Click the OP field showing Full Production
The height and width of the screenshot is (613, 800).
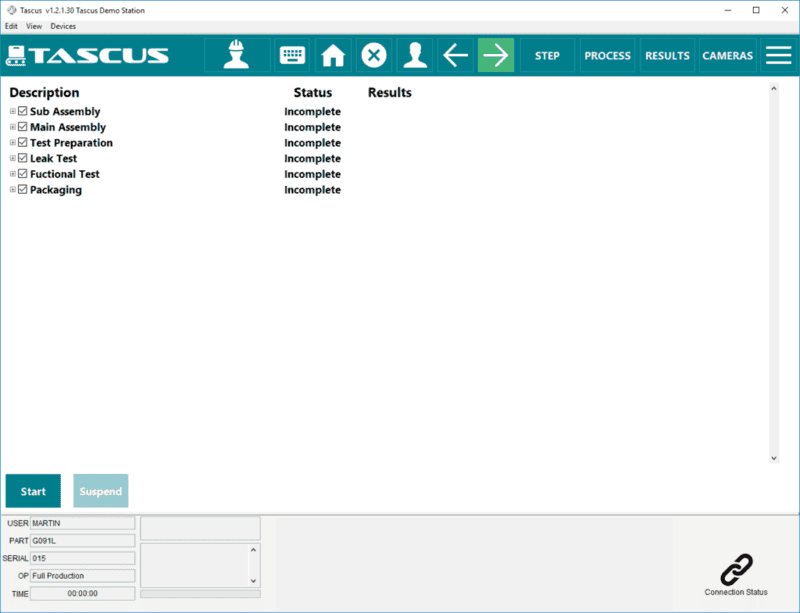point(83,576)
